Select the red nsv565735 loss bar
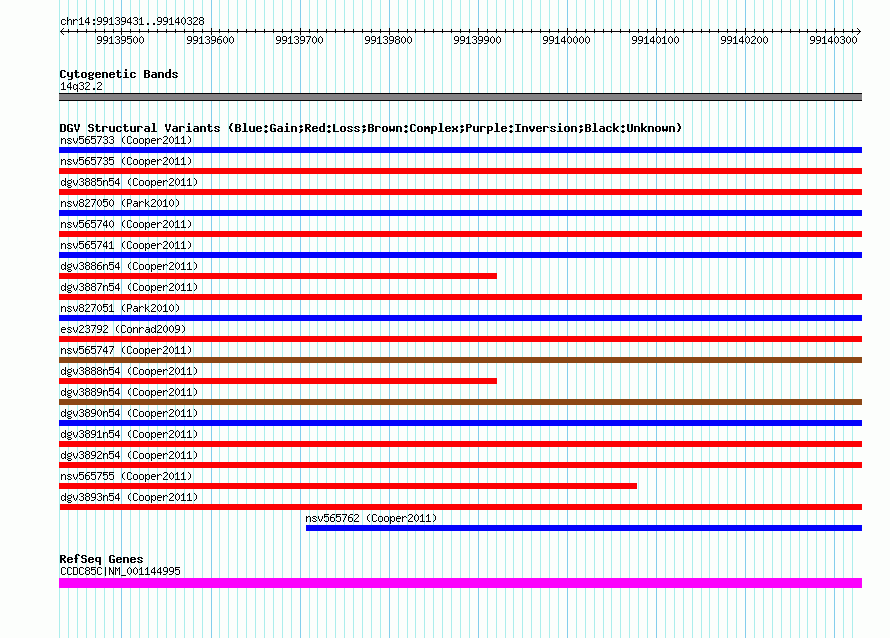 pyautogui.click(x=460, y=171)
